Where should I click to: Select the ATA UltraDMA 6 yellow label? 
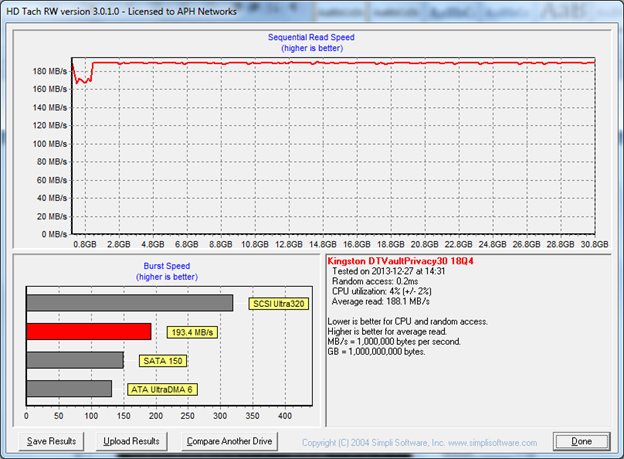[160, 390]
